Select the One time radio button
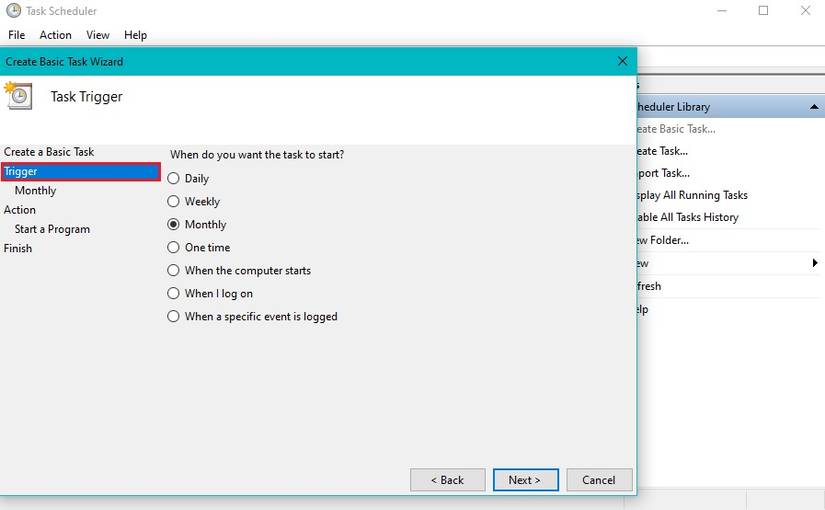 (x=173, y=247)
